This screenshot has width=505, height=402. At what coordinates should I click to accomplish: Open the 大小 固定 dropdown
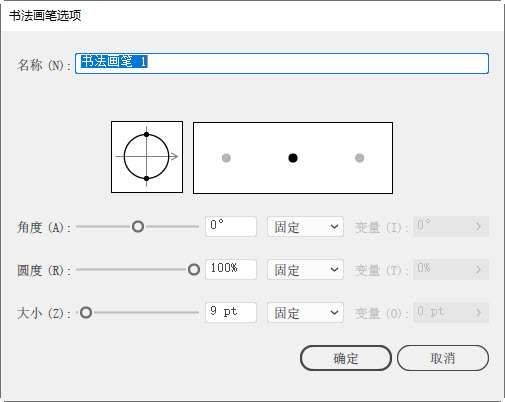(x=305, y=312)
